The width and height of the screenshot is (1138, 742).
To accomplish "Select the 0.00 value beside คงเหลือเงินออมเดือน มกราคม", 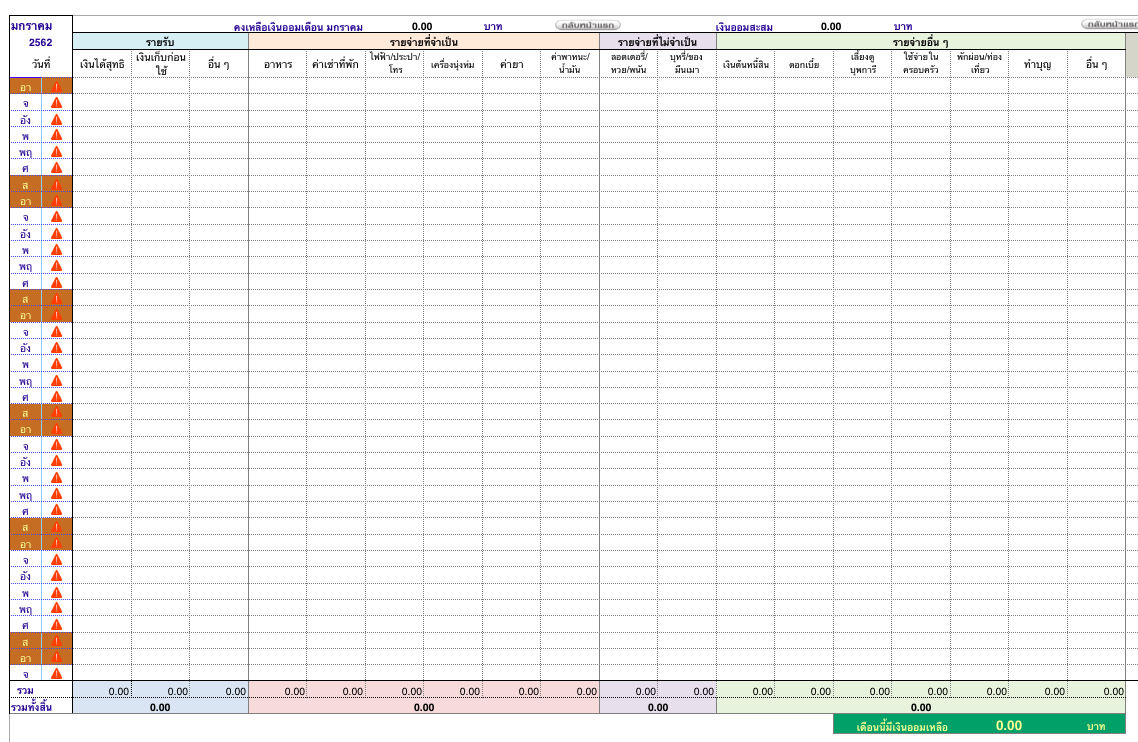I will tap(422, 27).
